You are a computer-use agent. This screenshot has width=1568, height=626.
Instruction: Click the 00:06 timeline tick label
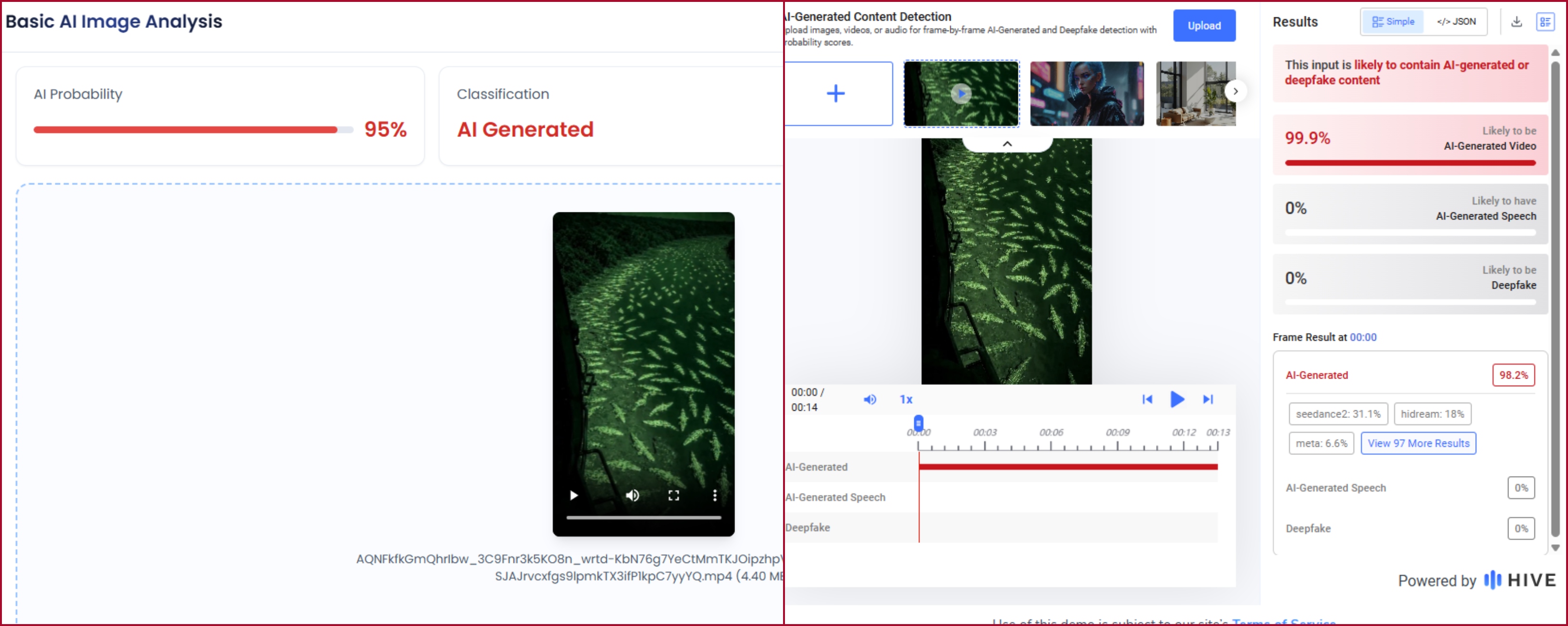pos(1051,432)
